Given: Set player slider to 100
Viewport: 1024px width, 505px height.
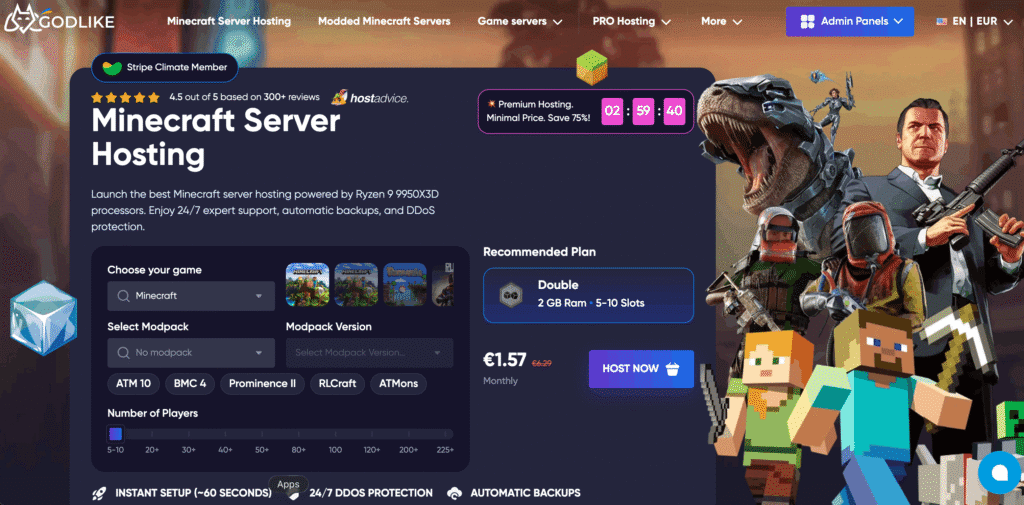Looking at the screenshot, I should (335, 450).
